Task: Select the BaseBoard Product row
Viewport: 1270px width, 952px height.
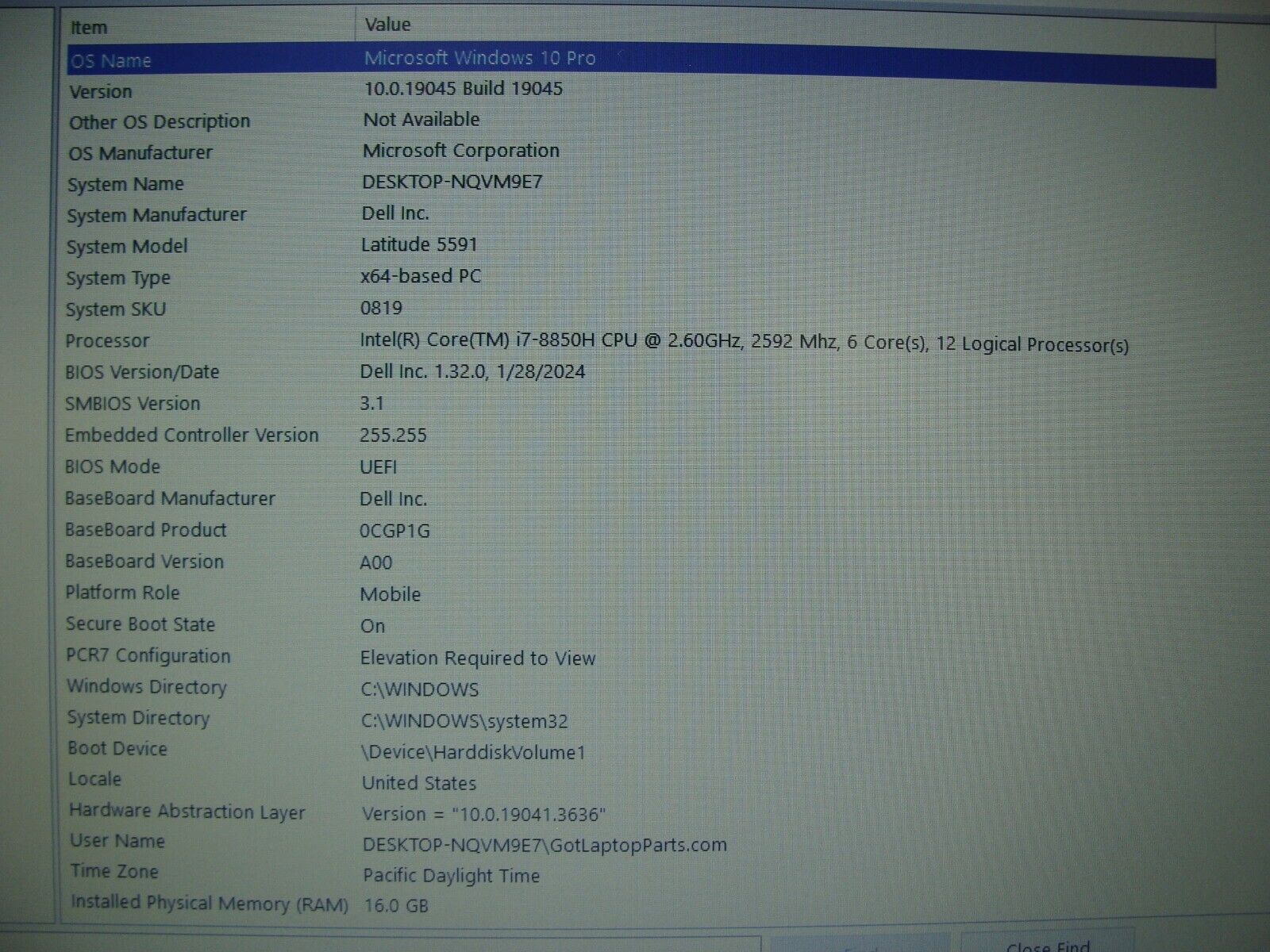Action: point(145,530)
